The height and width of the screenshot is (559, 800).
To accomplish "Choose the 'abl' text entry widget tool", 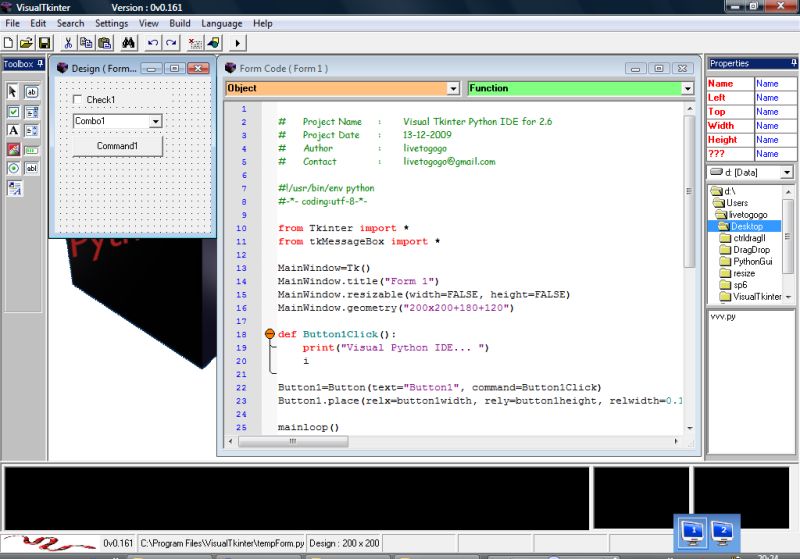I will (x=32, y=168).
